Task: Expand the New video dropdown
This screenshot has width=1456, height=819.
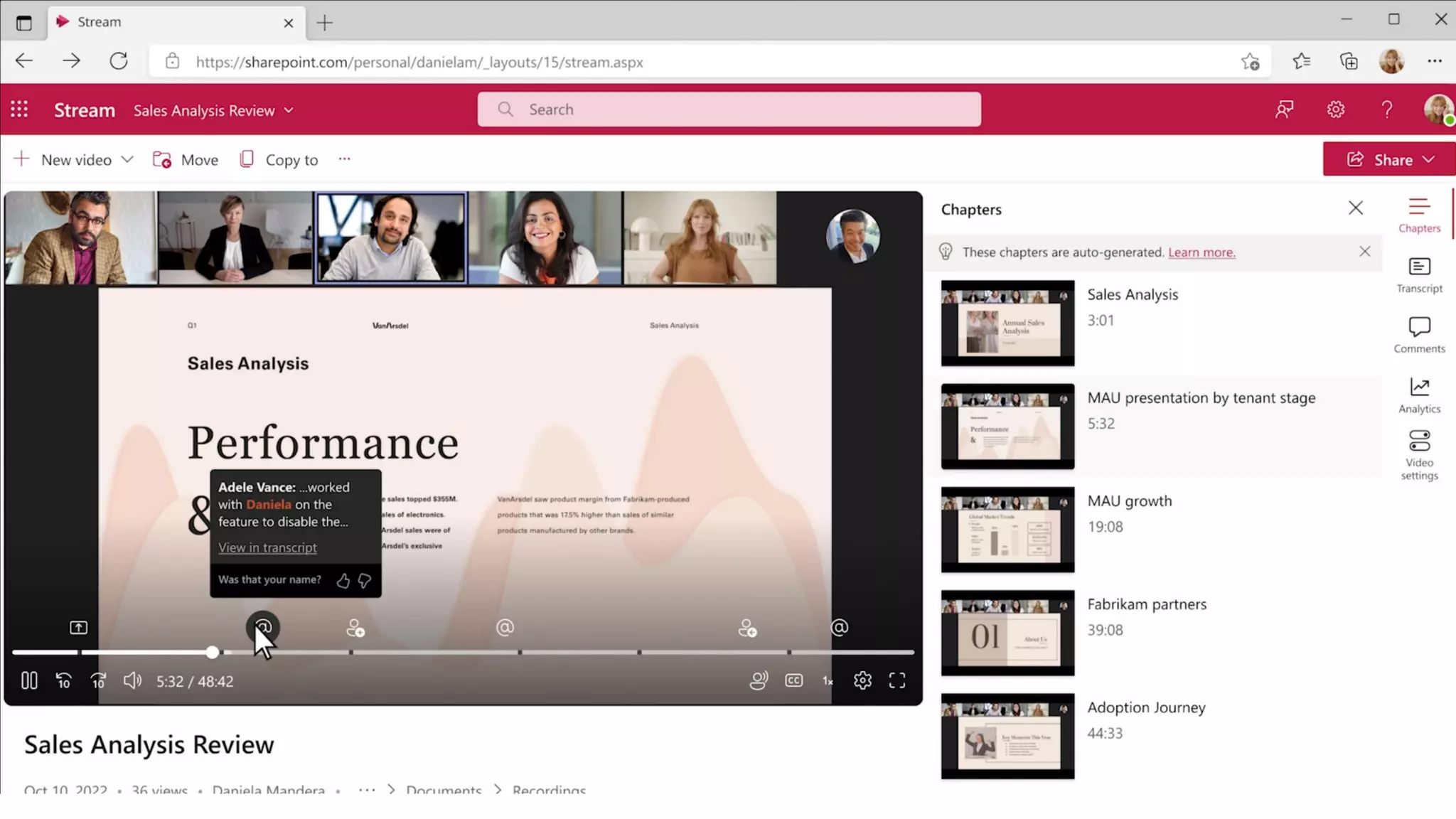Action: point(127,159)
